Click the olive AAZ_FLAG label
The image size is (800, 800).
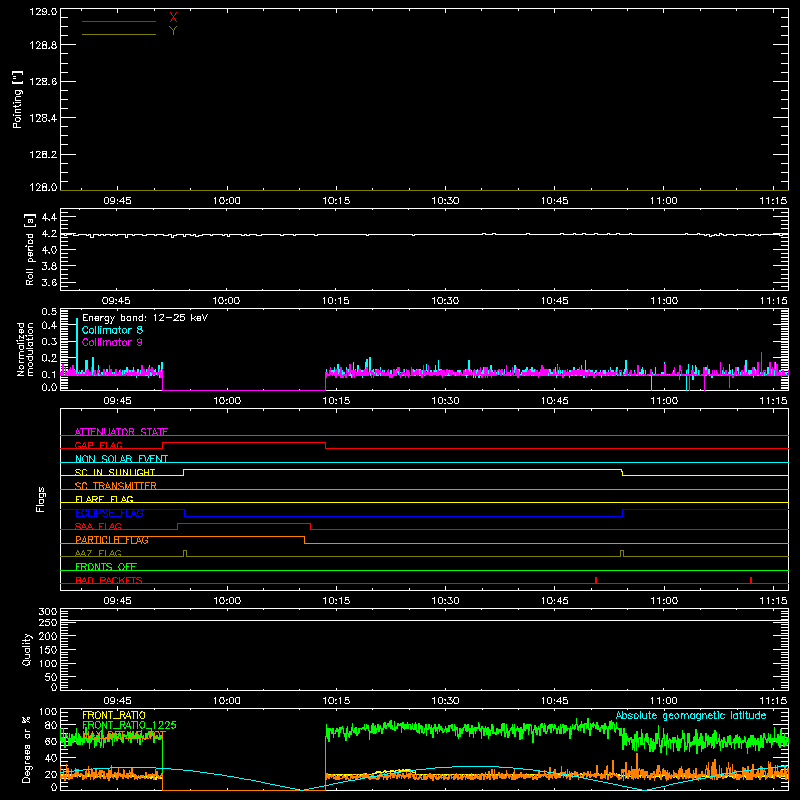click(x=98, y=553)
